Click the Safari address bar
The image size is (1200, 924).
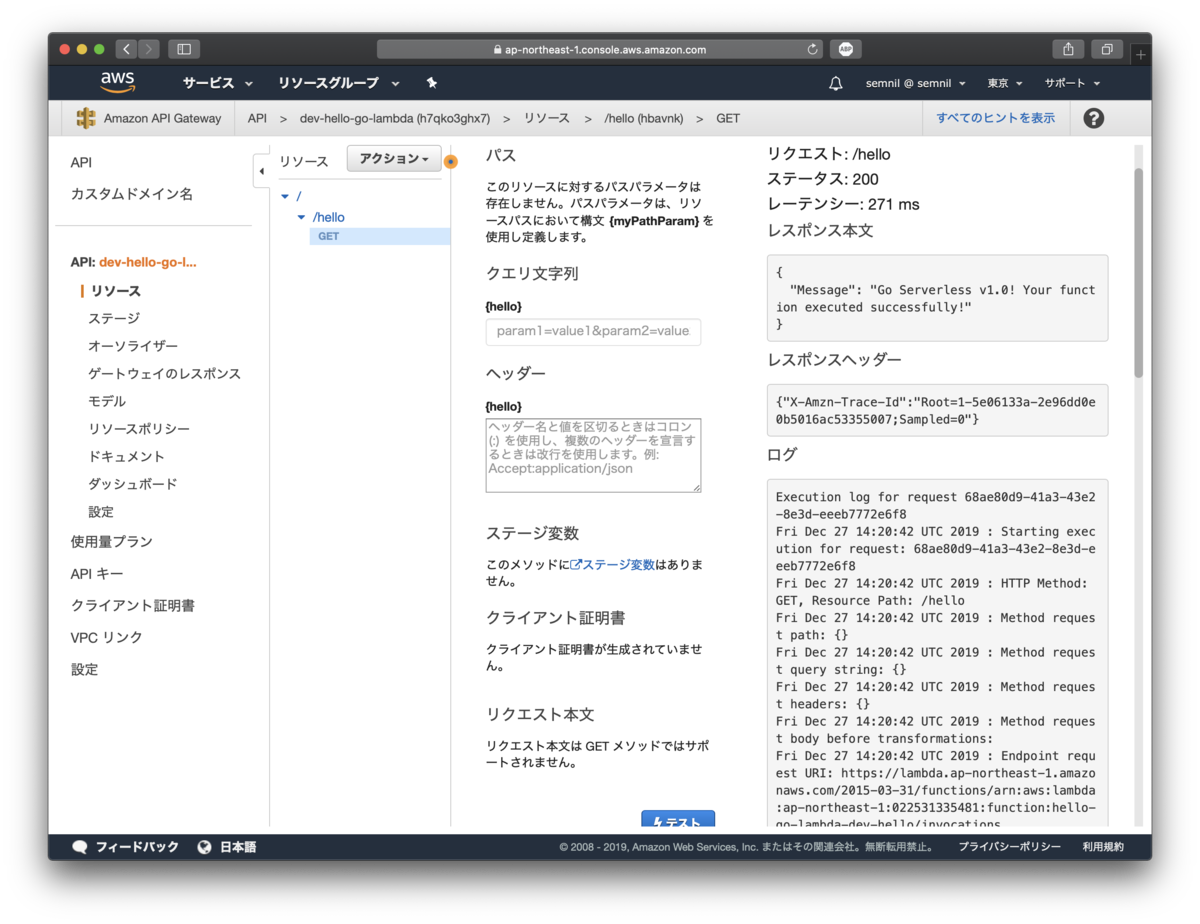click(x=600, y=49)
